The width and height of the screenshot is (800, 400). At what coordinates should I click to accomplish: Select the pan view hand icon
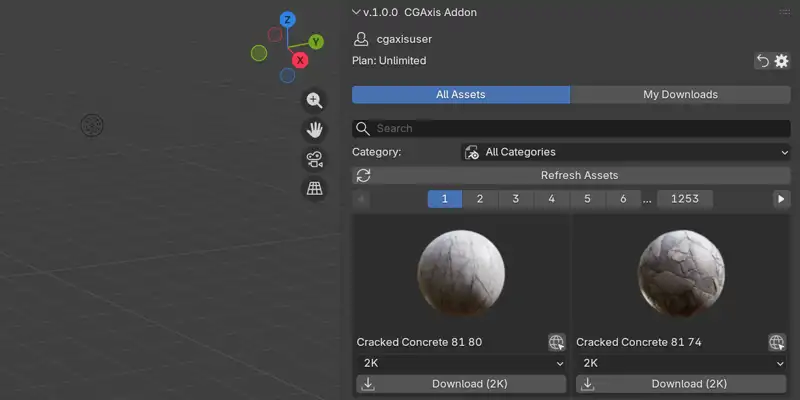click(315, 130)
